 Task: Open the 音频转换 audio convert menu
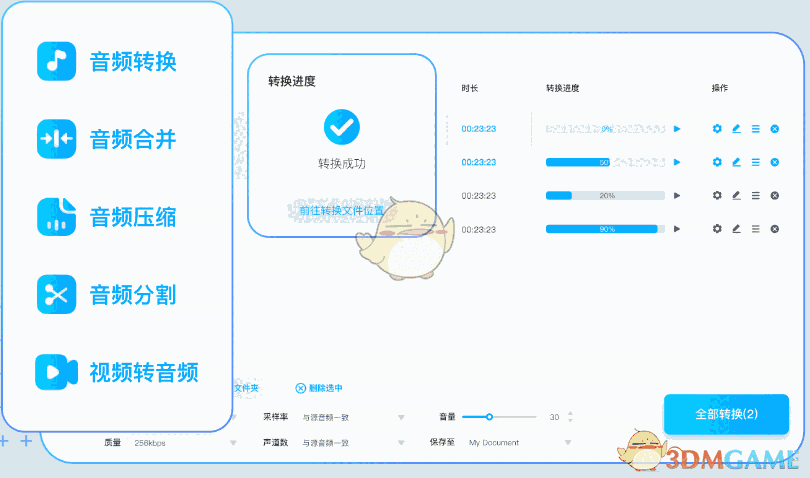[107, 61]
